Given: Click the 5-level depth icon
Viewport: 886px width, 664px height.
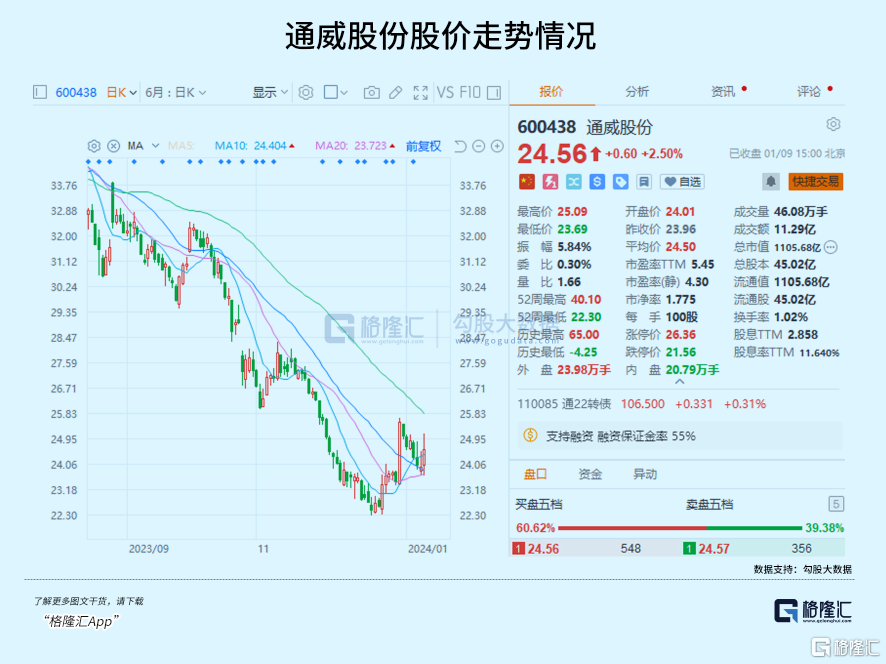Looking at the screenshot, I should (x=836, y=504).
